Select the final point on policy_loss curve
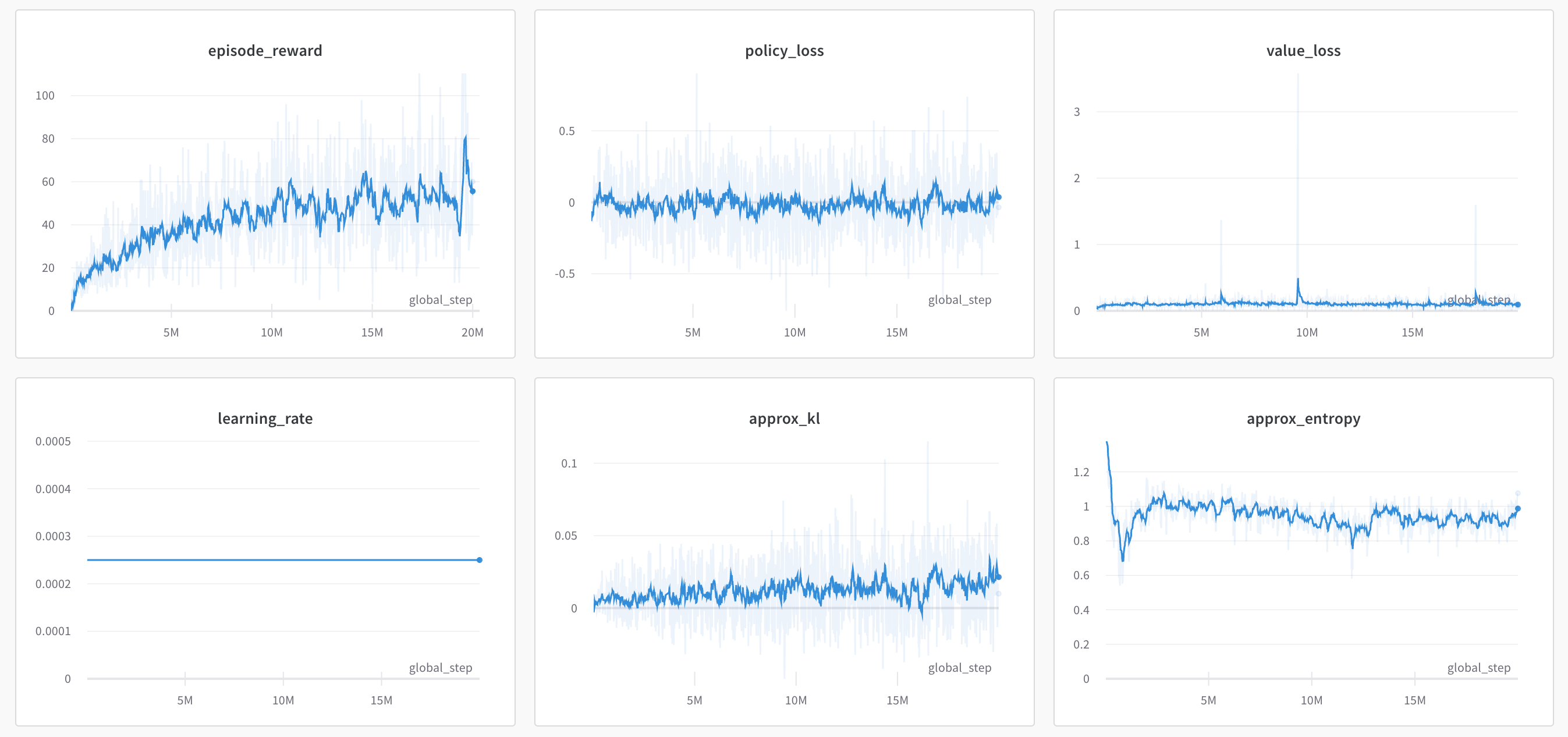The width and height of the screenshot is (1568, 737). (x=998, y=197)
